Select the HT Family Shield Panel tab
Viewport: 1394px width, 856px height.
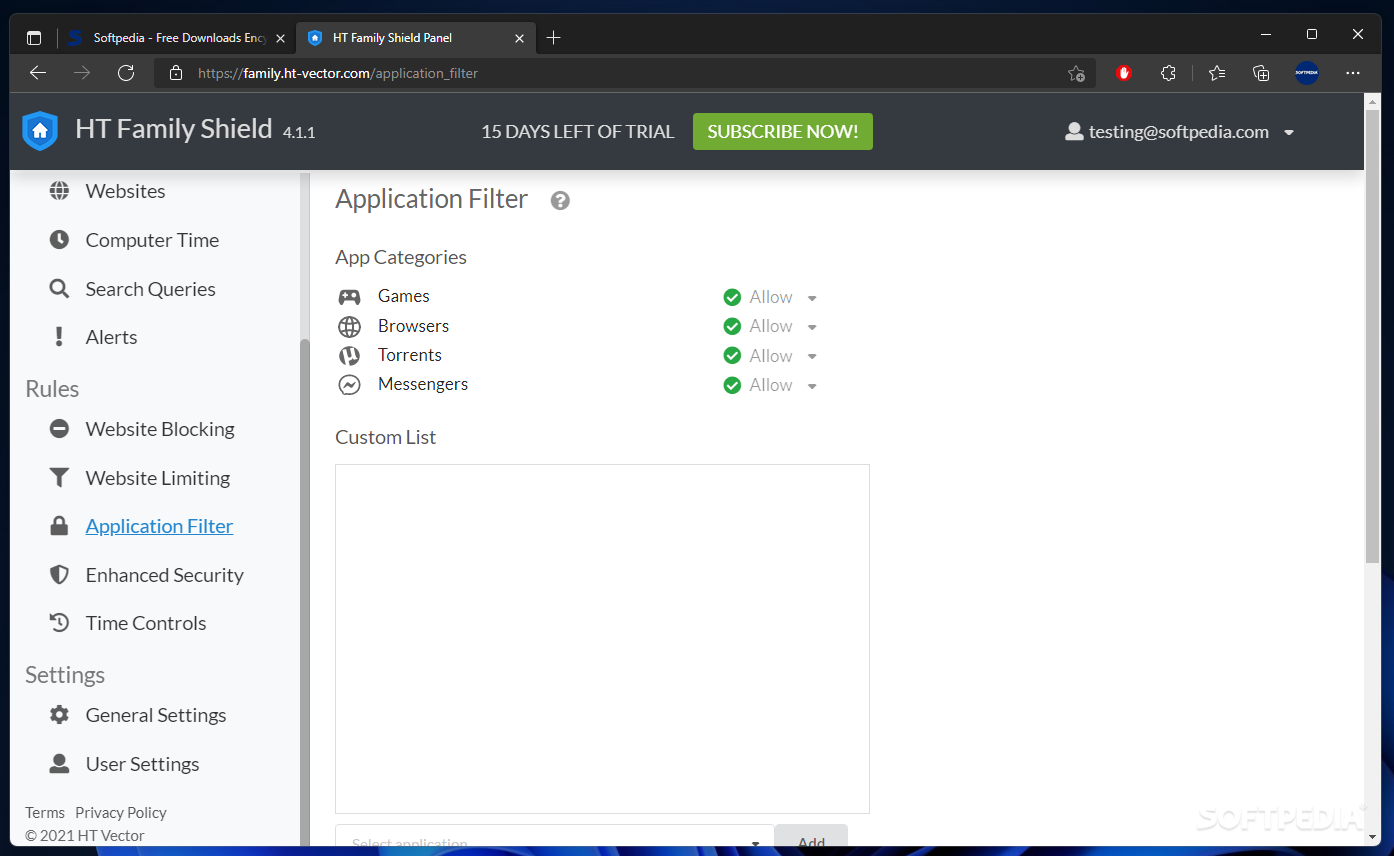416,38
